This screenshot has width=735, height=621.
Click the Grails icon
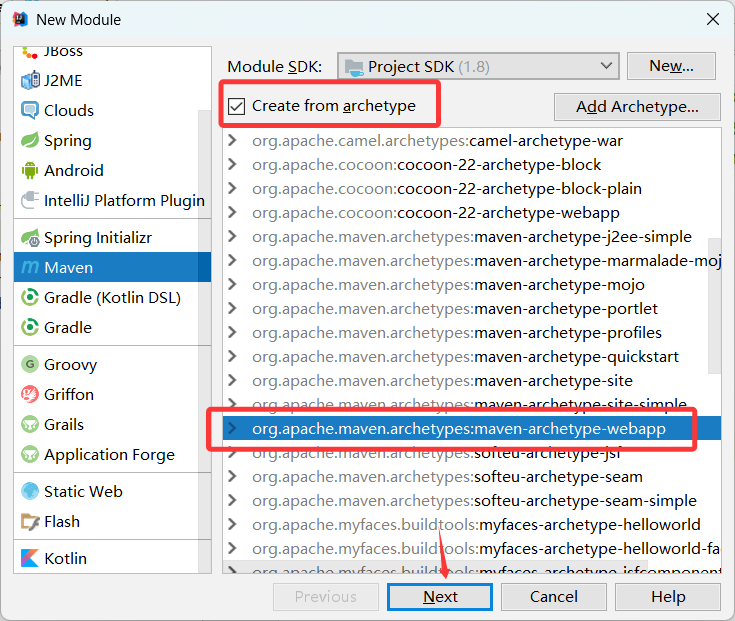tap(30, 425)
